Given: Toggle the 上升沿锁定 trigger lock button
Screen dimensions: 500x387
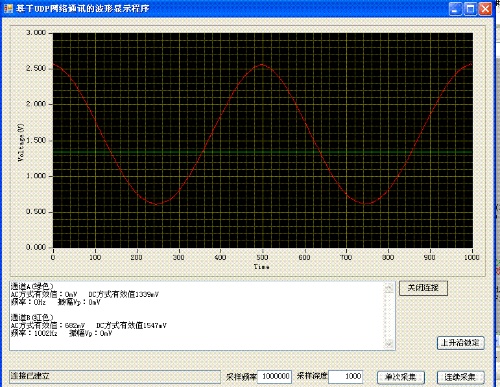Looking at the screenshot, I should point(460,343).
